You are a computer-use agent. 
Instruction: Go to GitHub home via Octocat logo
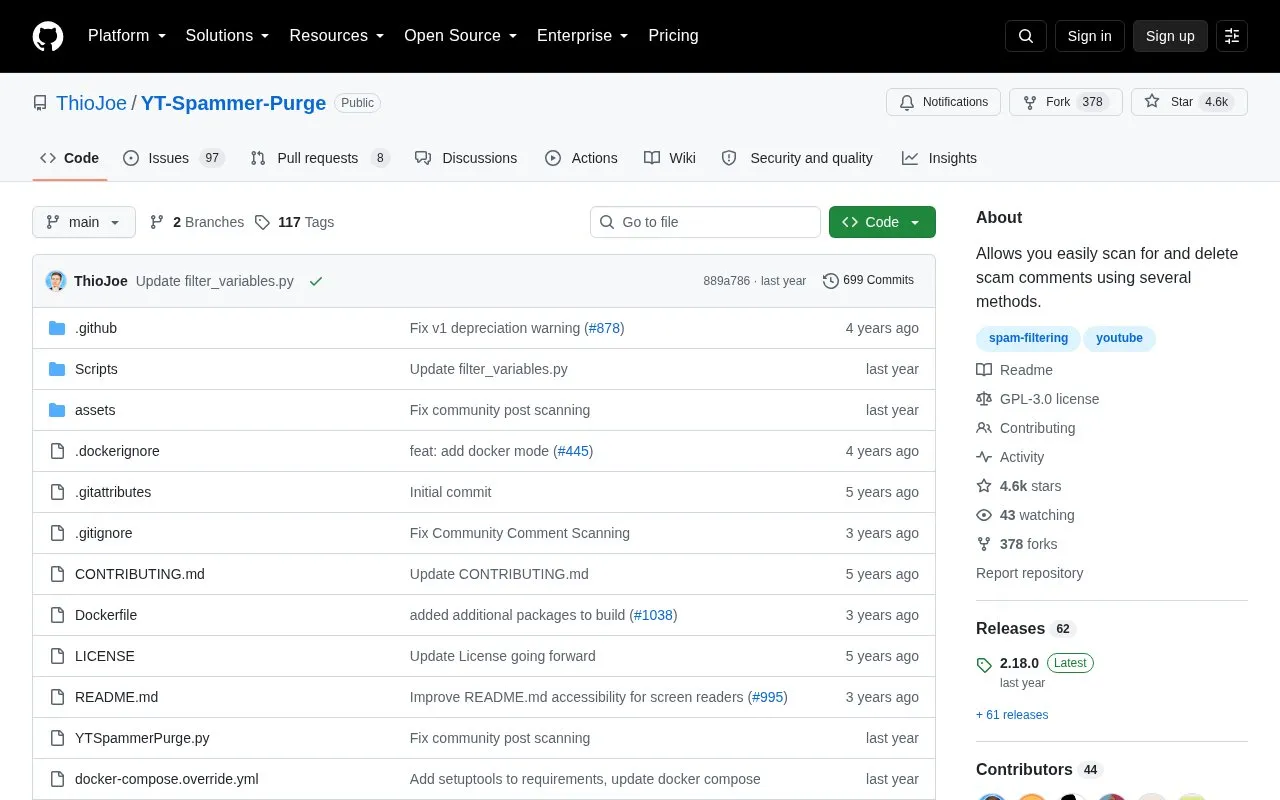[48, 36]
